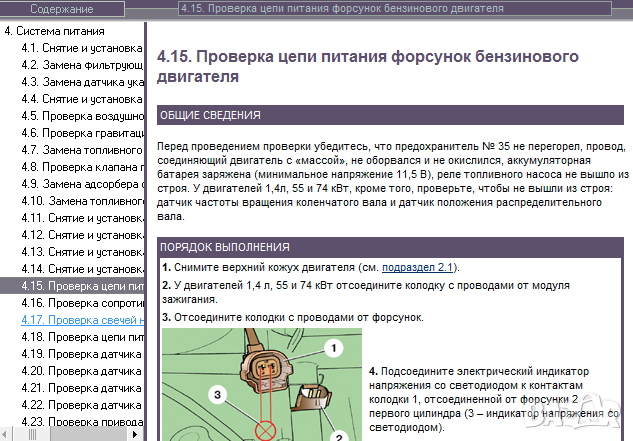Open section 4.5 Проверка воздушного
633x441 pixels.
(83, 116)
